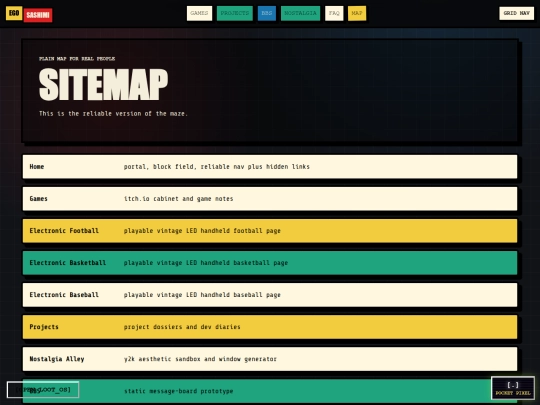Toggle the GRID NAV button
Viewport: 540px width, 405px height.
tap(517, 13)
